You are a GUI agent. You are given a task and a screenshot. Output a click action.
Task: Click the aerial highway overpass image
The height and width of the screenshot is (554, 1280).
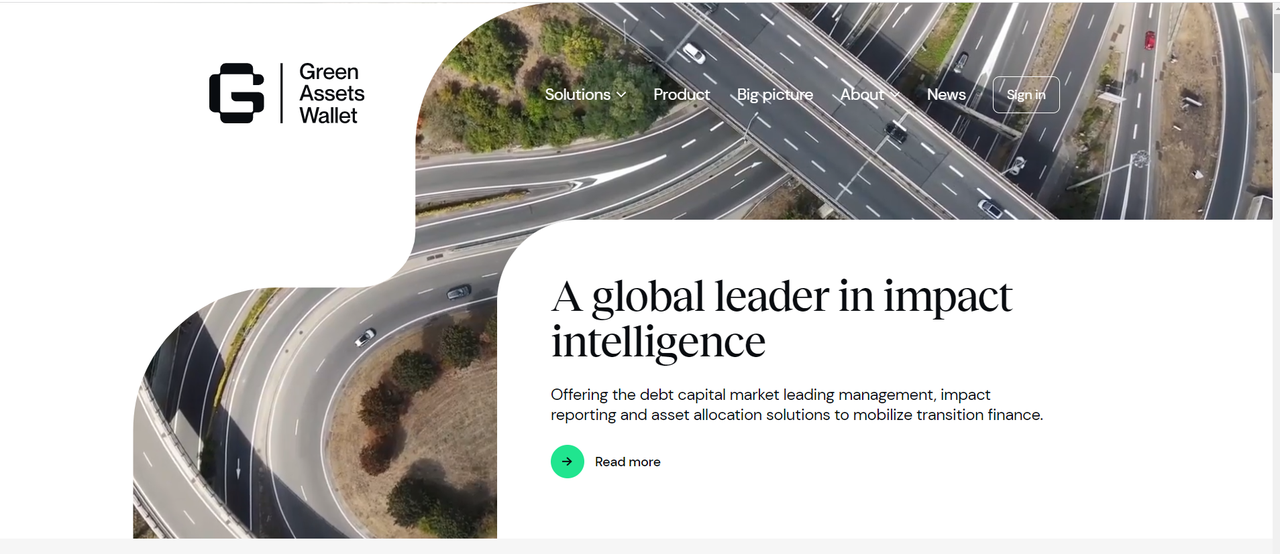pyautogui.click(x=845, y=110)
